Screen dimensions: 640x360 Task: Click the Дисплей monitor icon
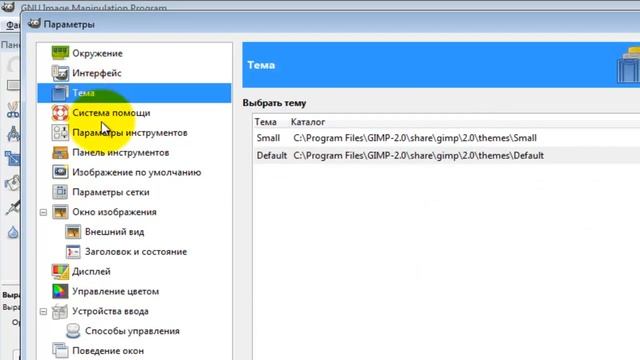(60, 271)
